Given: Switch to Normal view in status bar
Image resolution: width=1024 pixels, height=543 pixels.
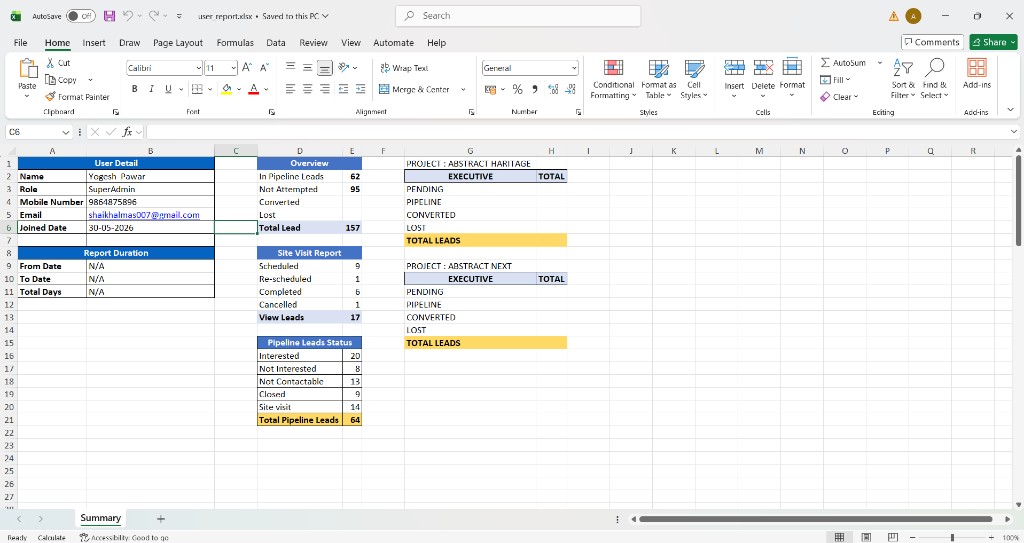Looking at the screenshot, I should pos(839,537).
